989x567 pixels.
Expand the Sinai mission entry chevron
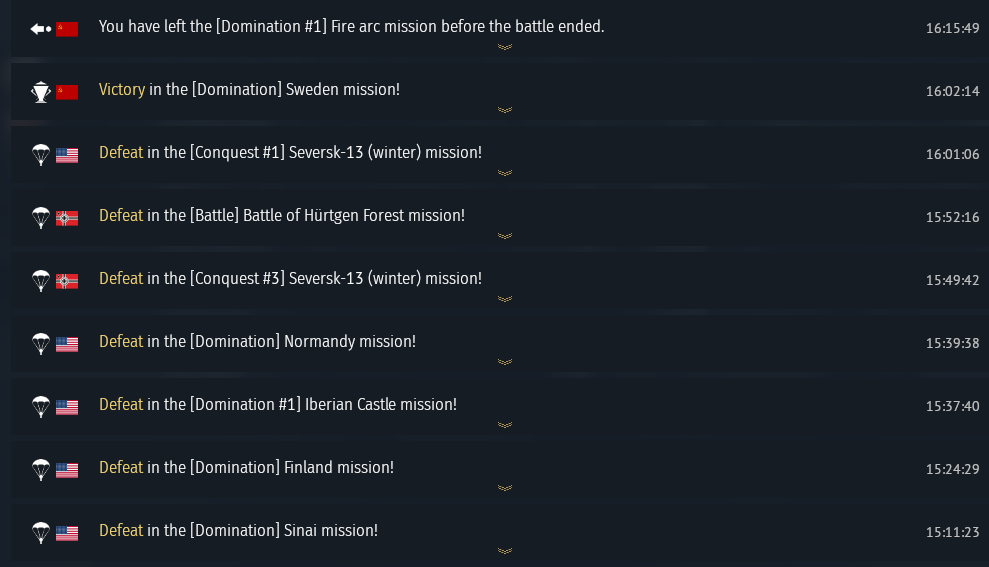tap(505, 551)
